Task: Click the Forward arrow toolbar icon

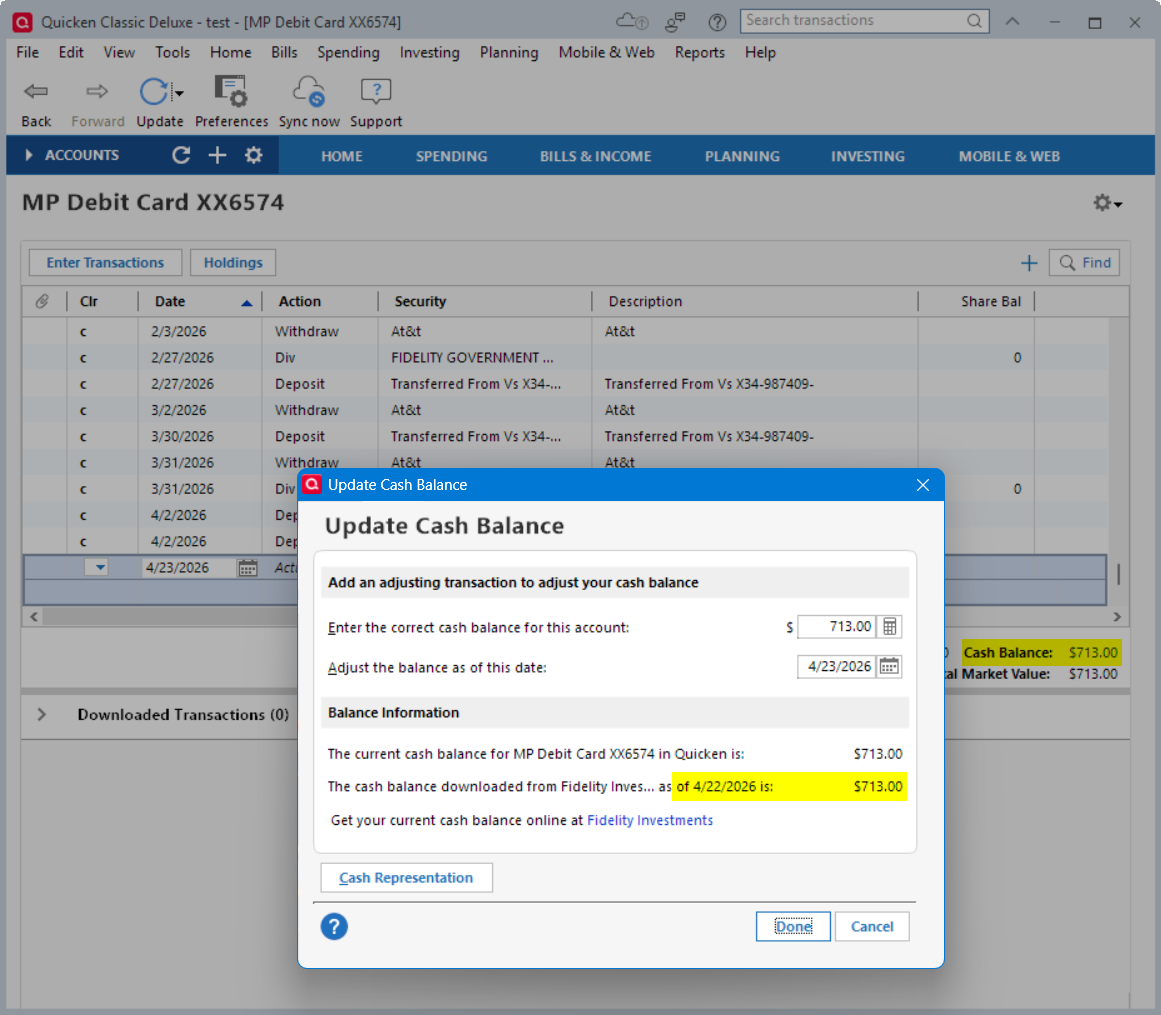Action: (97, 91)
